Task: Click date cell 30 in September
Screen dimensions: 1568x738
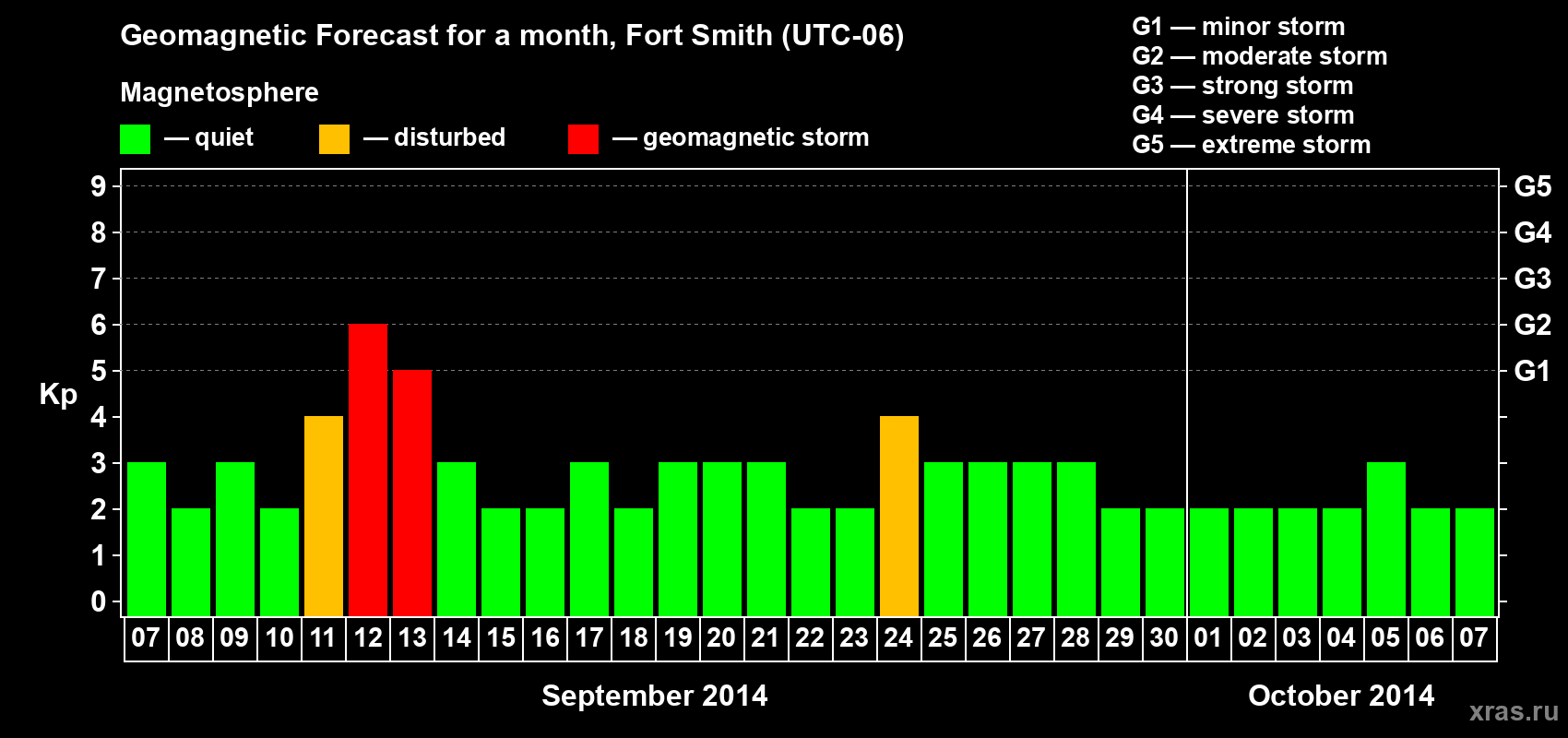Action: (1165, 638)
